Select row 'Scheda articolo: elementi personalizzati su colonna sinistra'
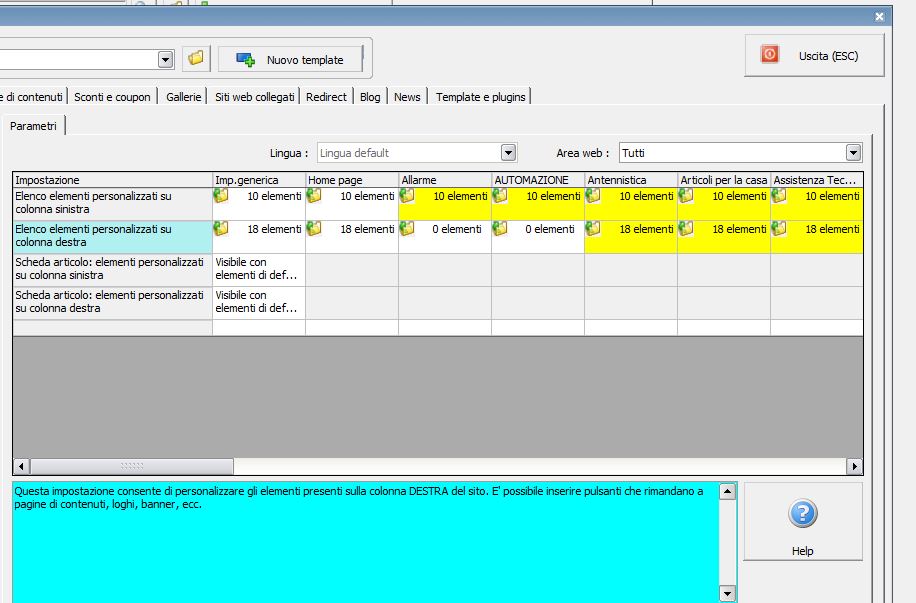The height and width of the screenshot is (603, 916). (x=113, y=269)
